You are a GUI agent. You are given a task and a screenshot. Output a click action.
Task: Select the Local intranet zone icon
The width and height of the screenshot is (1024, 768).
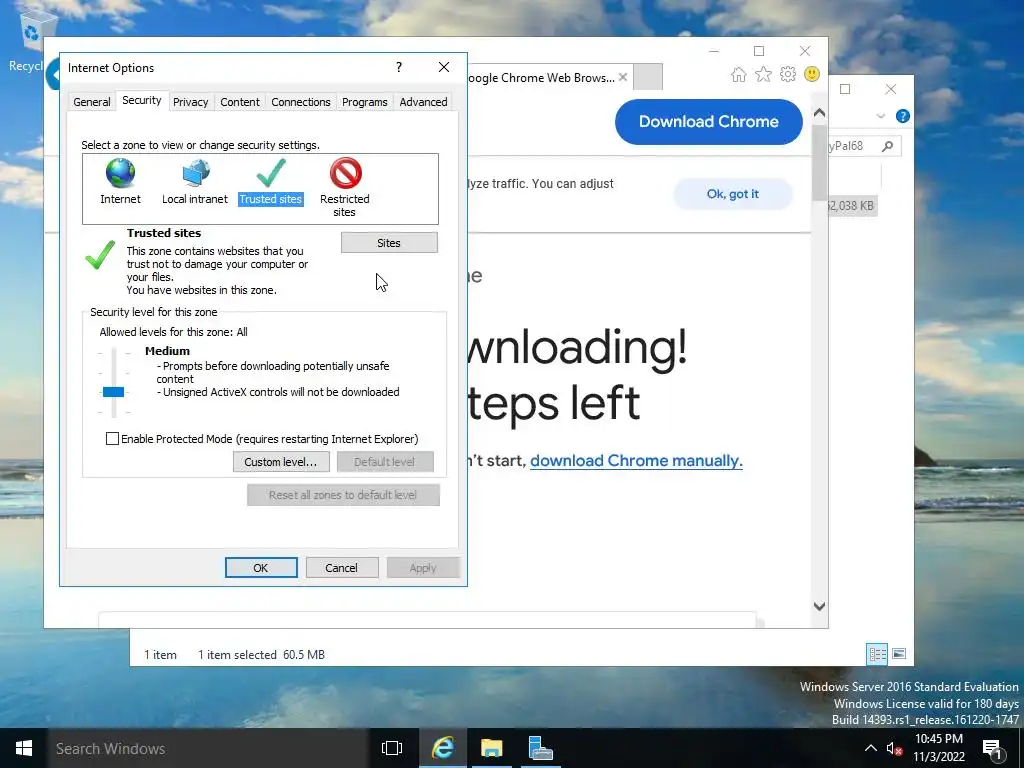tap(195, 174)
